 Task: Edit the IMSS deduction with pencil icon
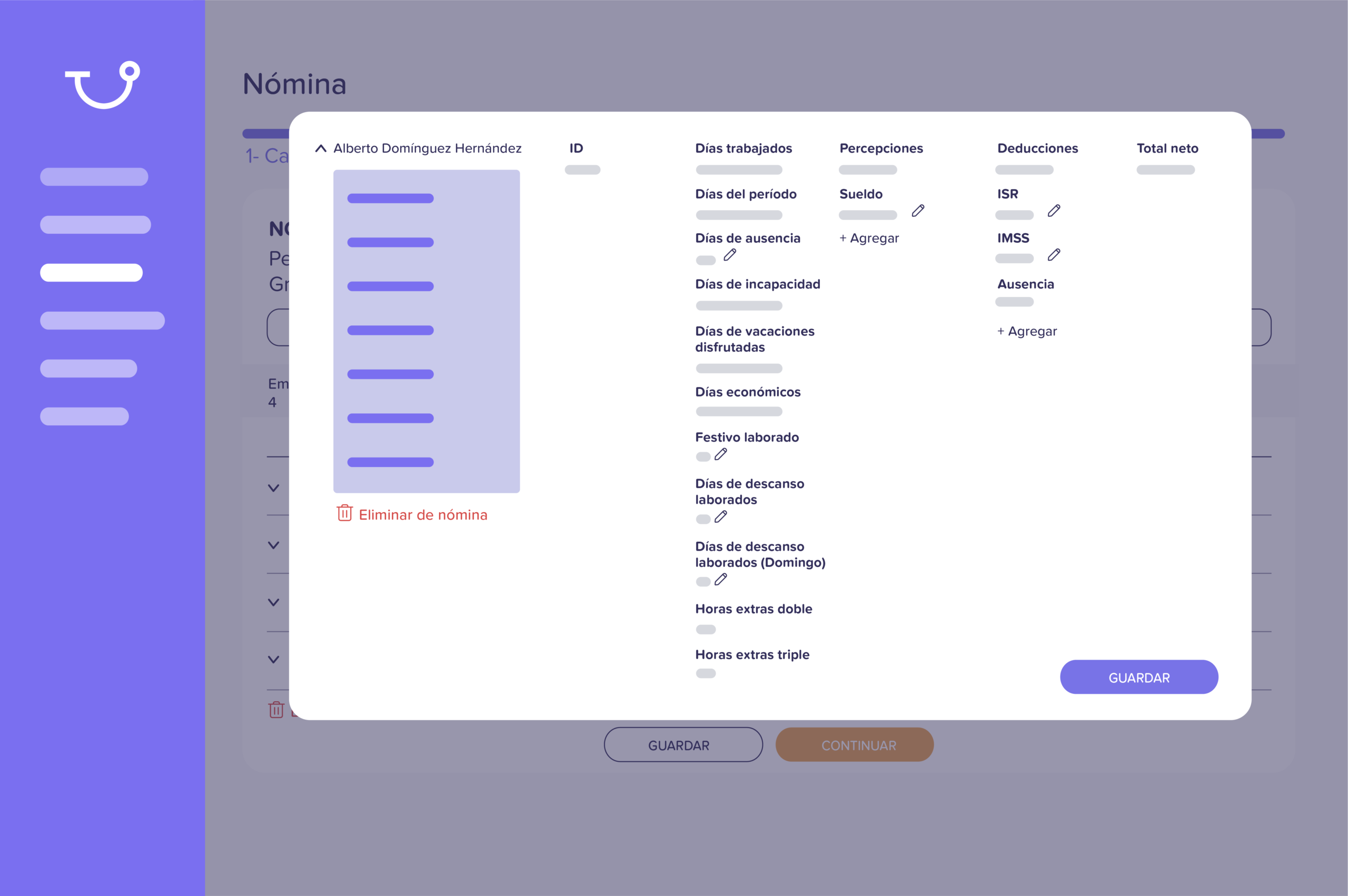(x=1054, y=255)
